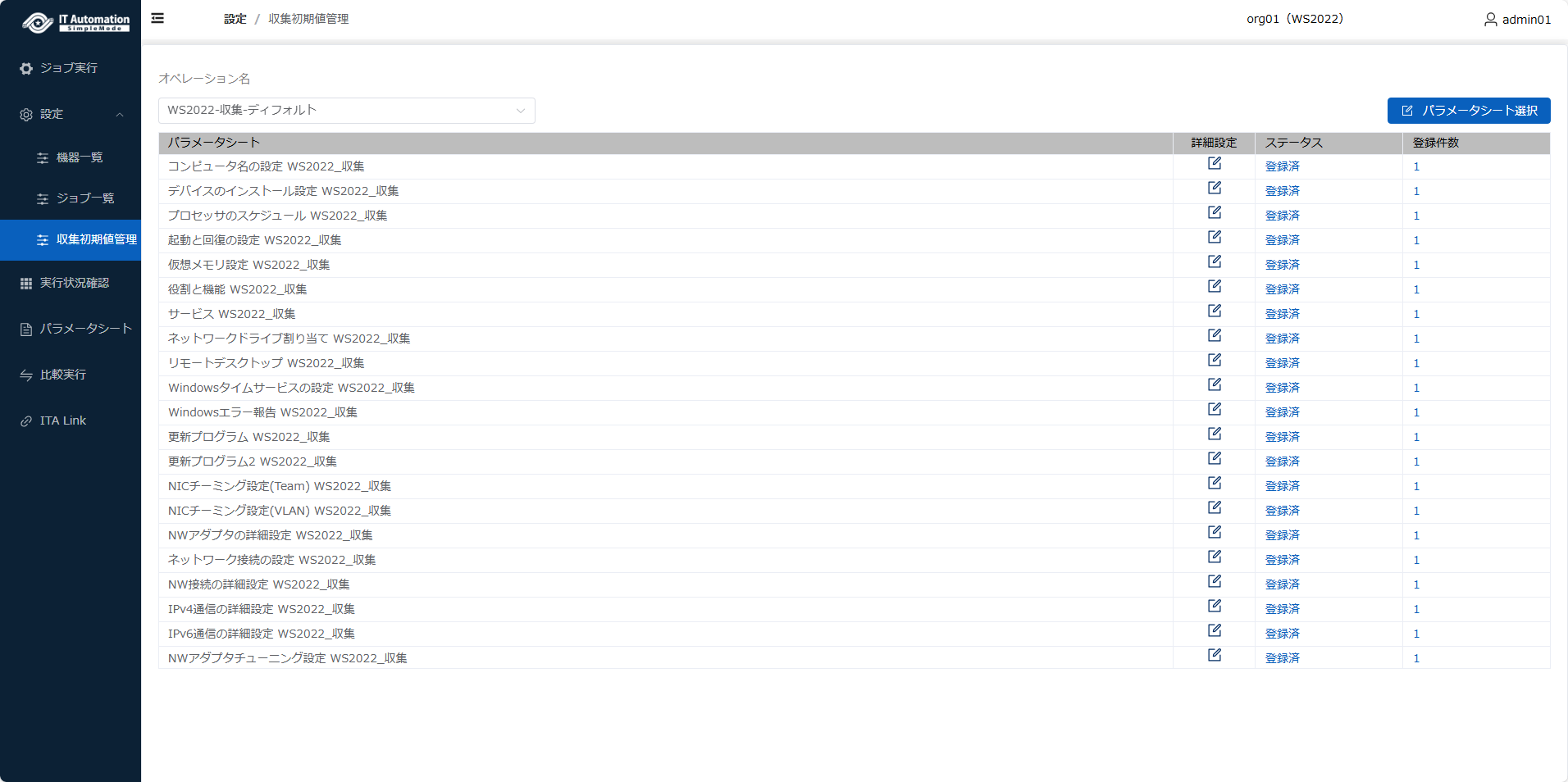Open ITA Link in sidebar

pyautogui.click(x=62, y=421)
